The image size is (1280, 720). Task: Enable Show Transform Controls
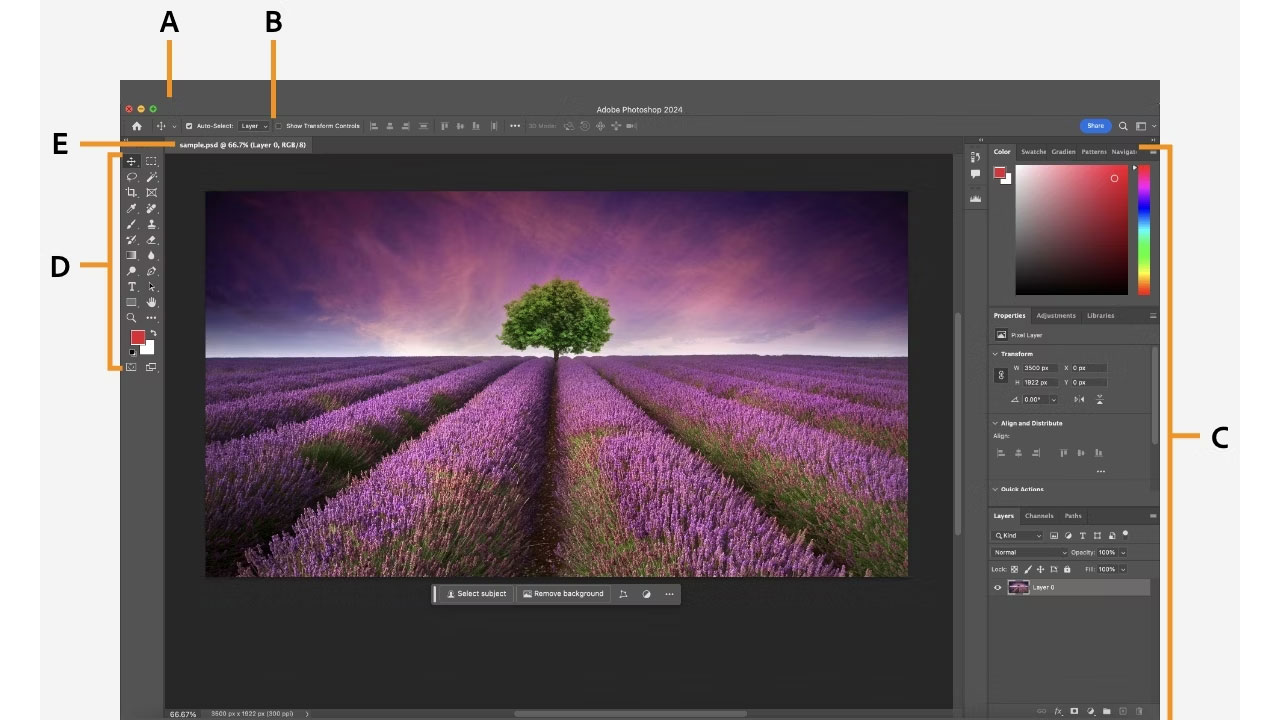pyautogui.click(x=279, y=126)
